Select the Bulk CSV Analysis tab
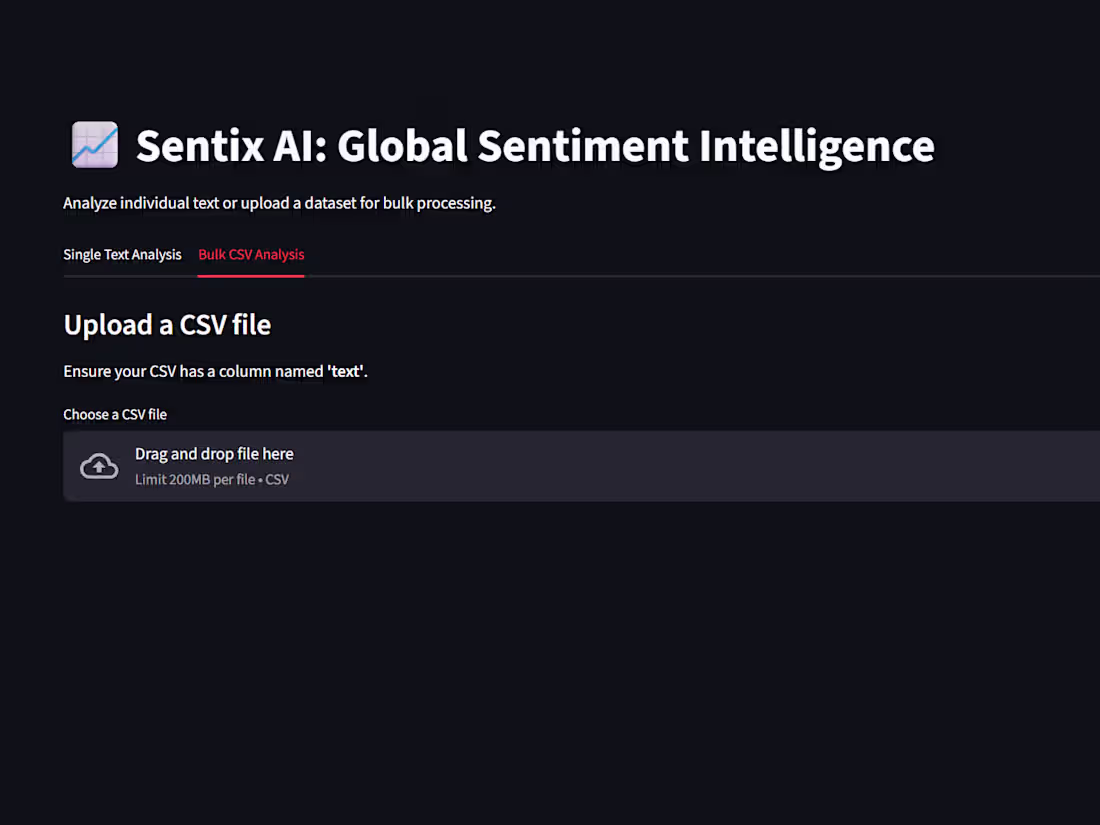 point(251,254)
